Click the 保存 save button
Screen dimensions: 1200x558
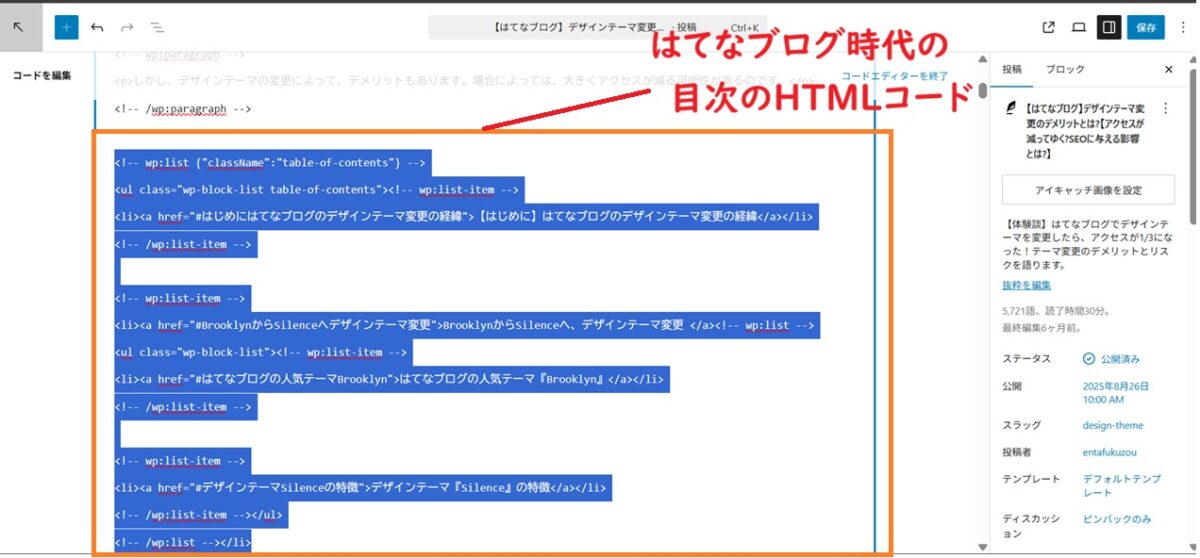pyautogui.click(x=1145, y=27)
